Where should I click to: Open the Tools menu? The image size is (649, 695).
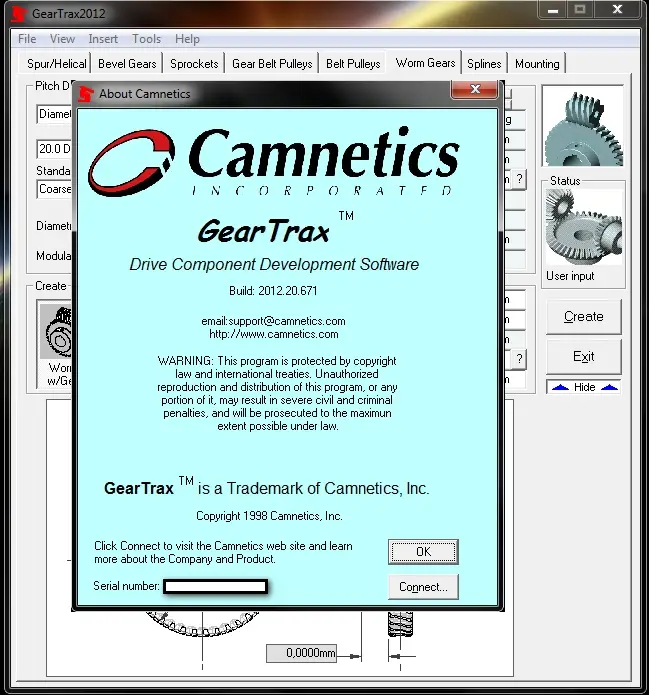[146, 39]
